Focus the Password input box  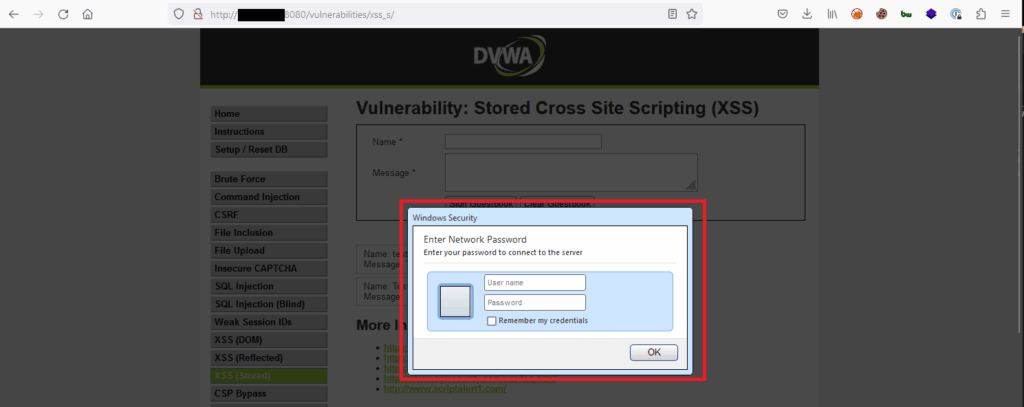tap(534, 302)
